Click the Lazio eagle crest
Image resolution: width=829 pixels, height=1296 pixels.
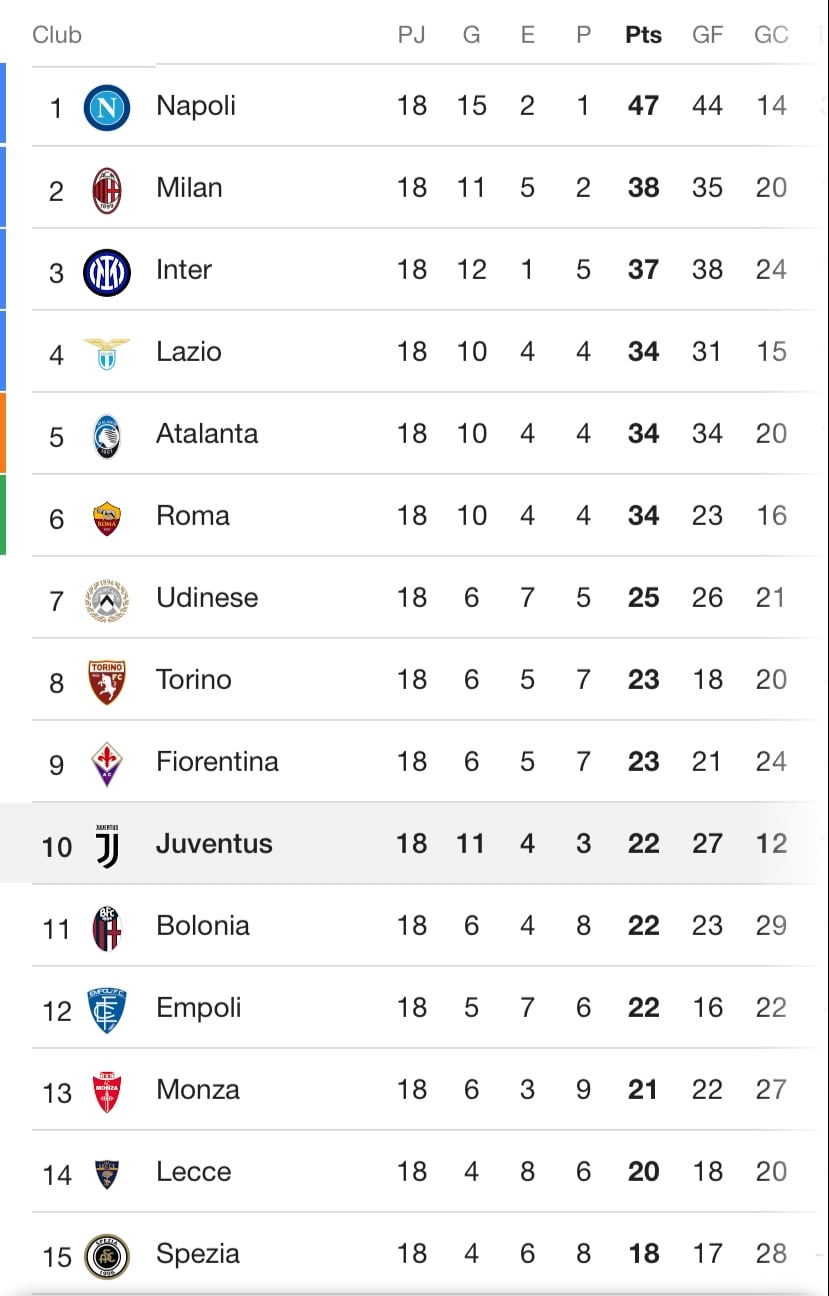click(106, 353)
